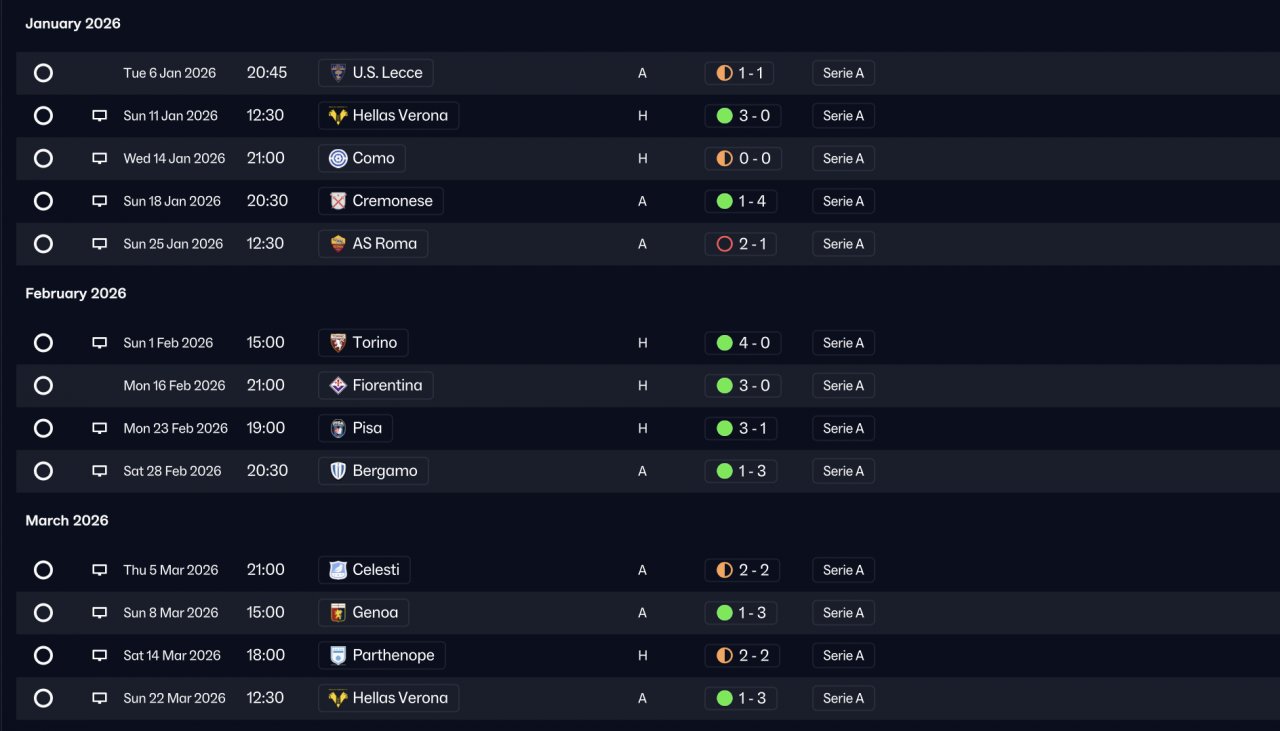Screen dimensions: 1280x731
Task: Click the Pisa club badge icon
Action: pos(338,428)
